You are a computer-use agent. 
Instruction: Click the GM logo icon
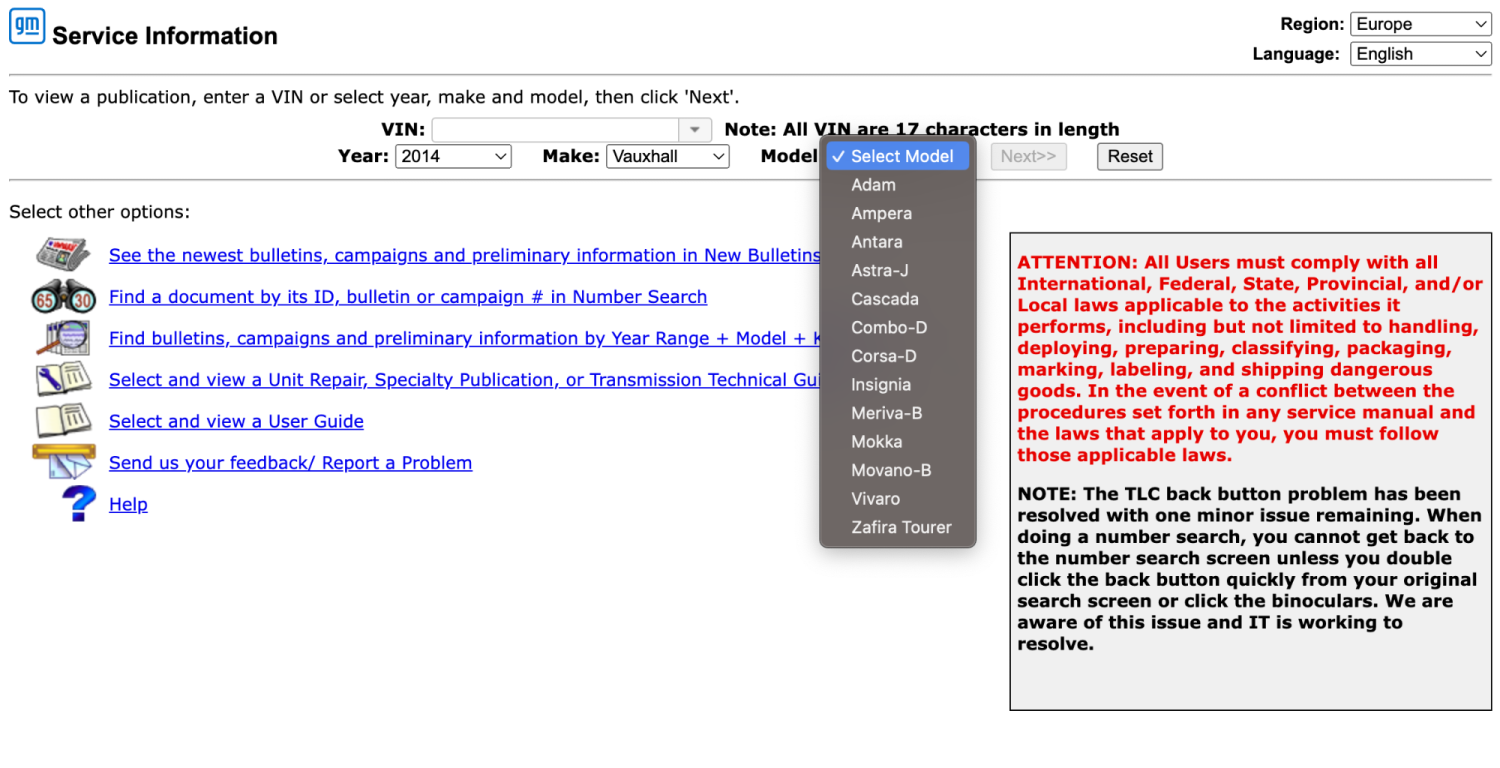(x=27, y=26)
